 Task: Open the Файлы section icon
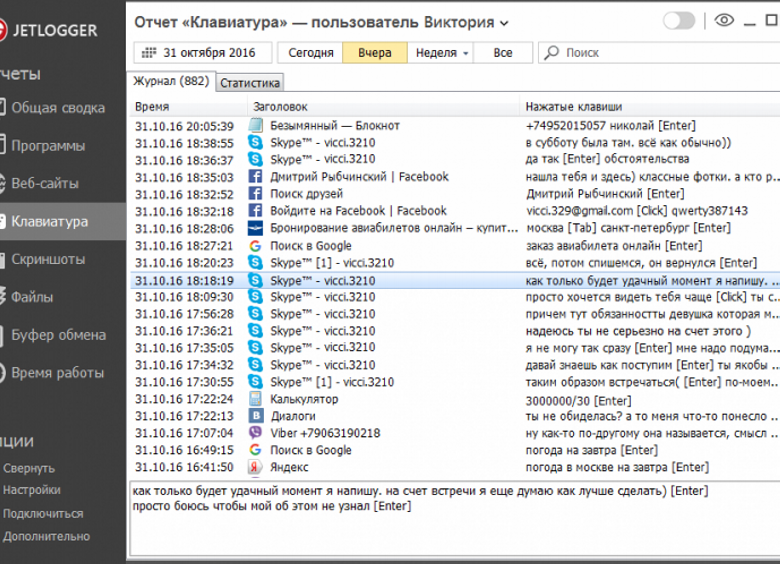2,297
